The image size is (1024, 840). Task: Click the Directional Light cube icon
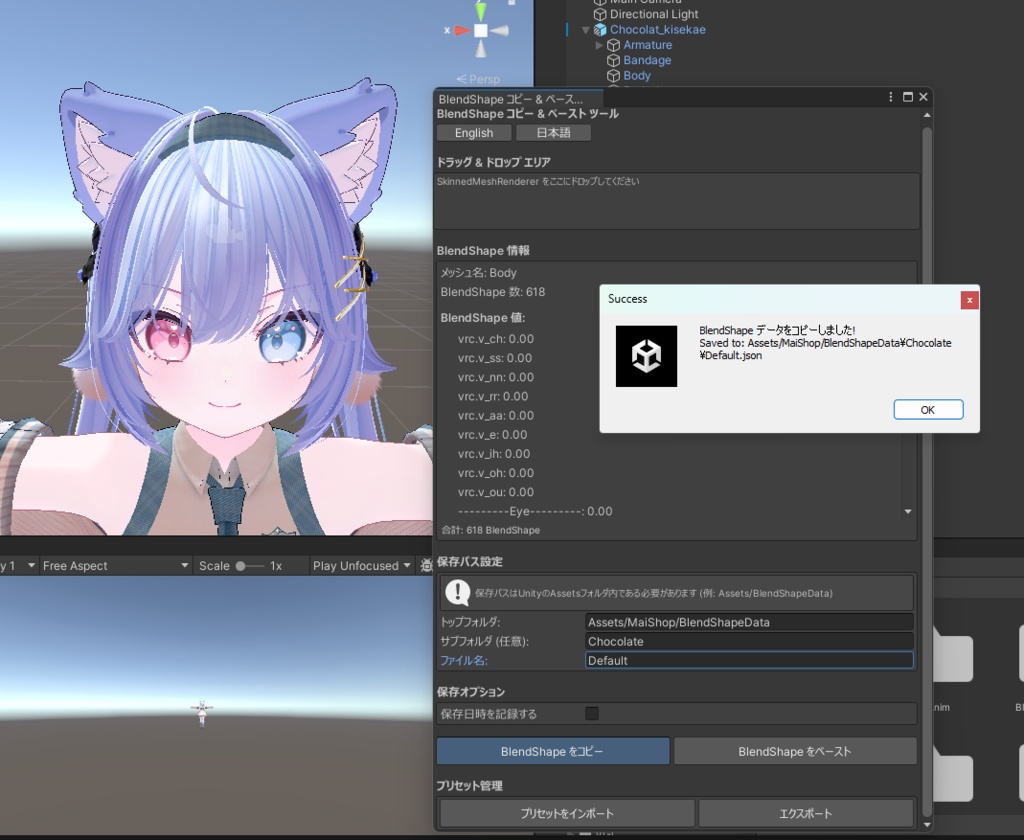tap(601, 14)
